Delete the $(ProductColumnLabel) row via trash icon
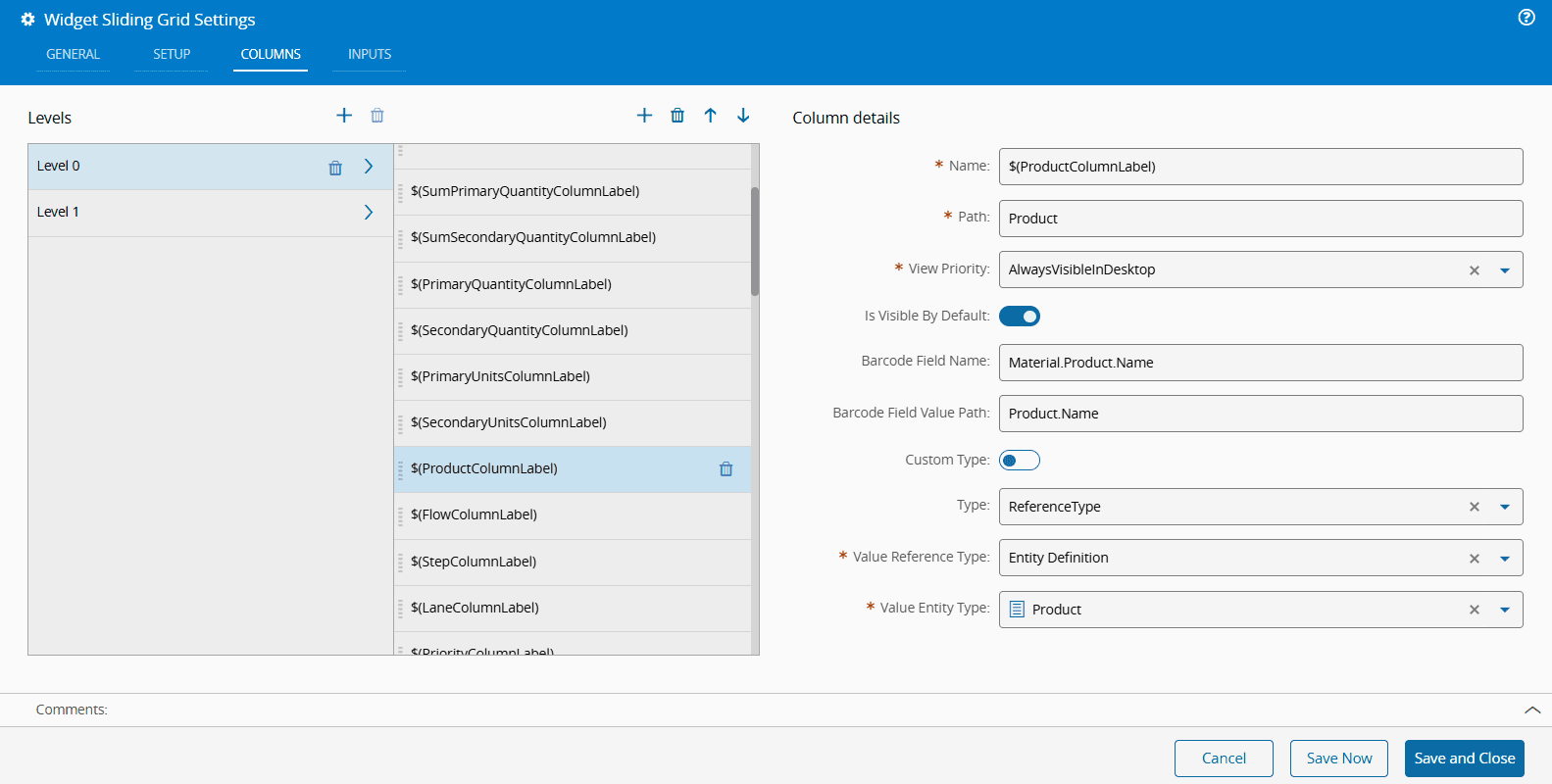 pyautogui.click(x=726, y=469)
